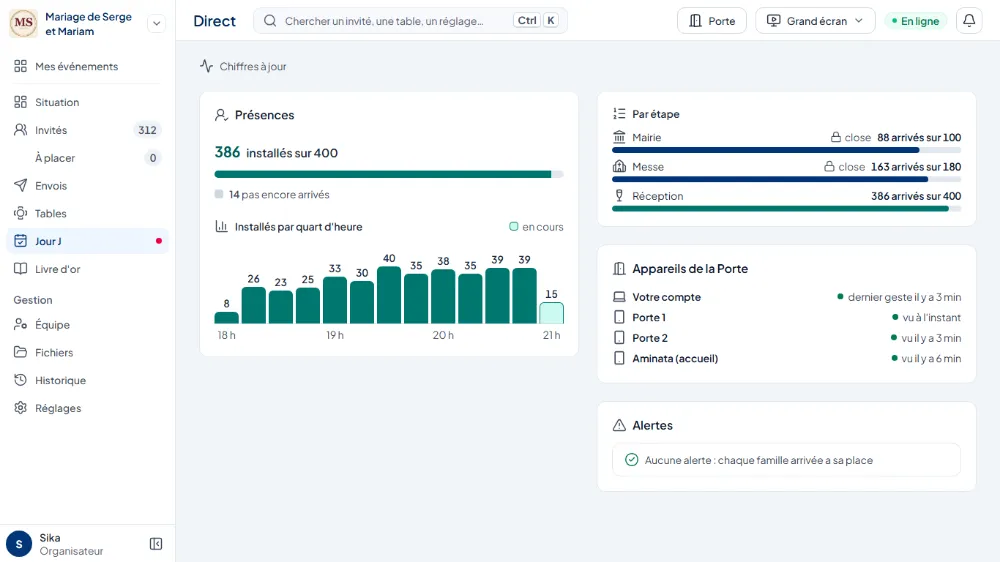Click '386 arrivés sur 400' text
Screen dimensions: 1000x562
point(916,196)
